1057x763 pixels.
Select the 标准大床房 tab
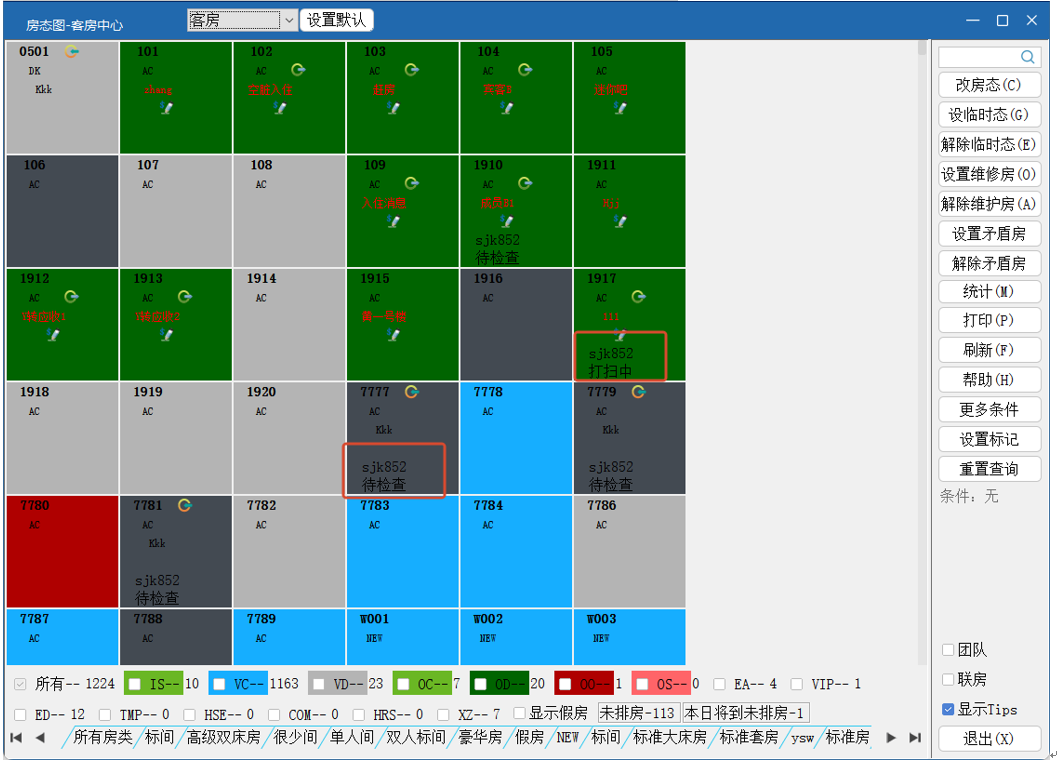[x=670, y=737]
